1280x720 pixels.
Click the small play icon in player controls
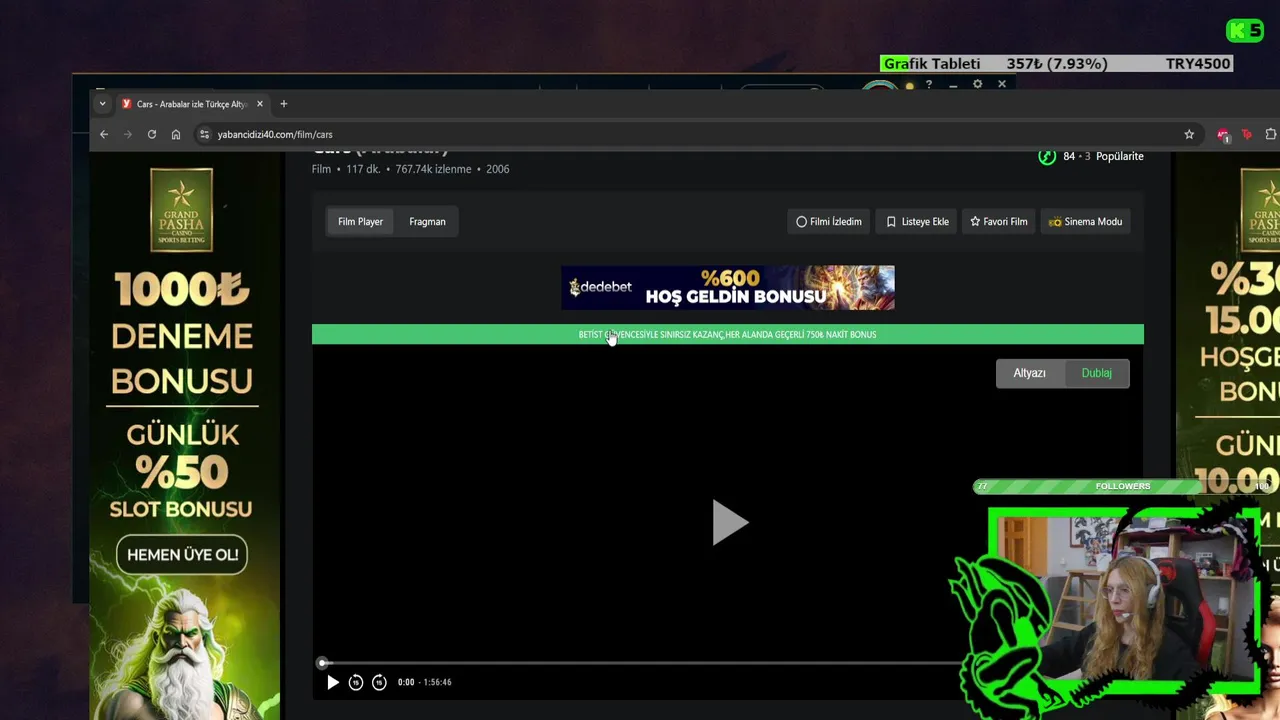pyautogui.click(x=333, y=682)
